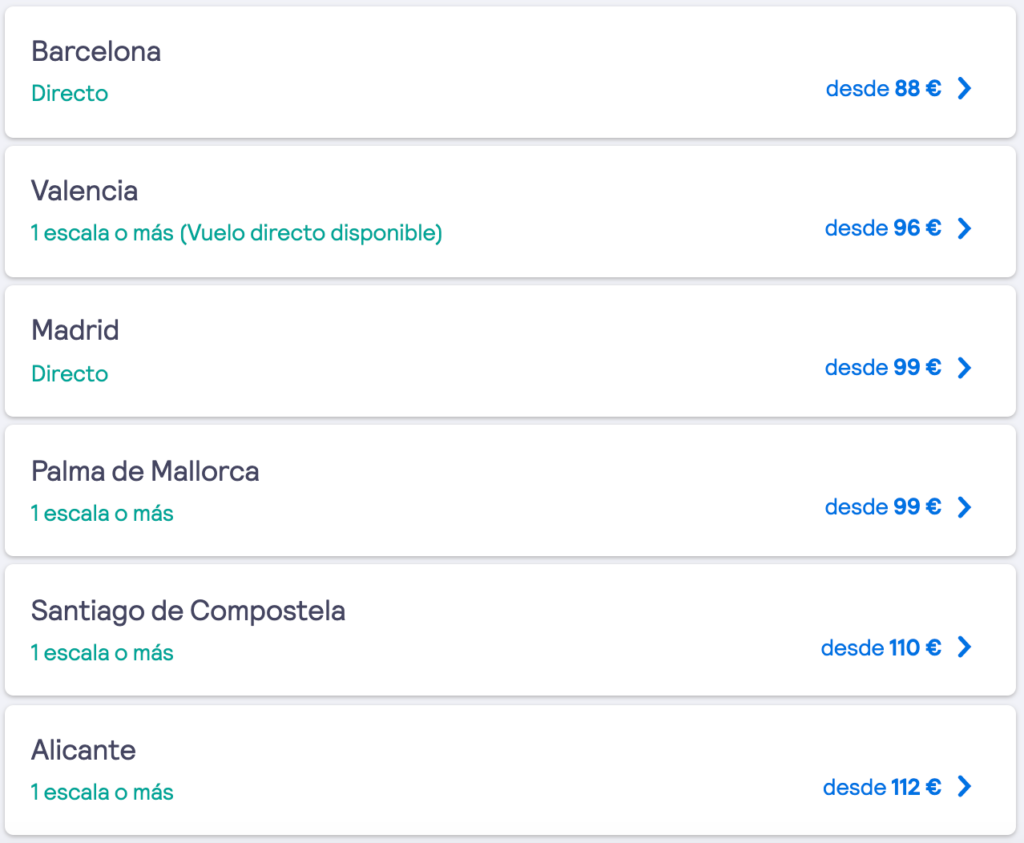This screenshot has width=1024, height=843.
Task: Open the 'desde 88 €' Barcelona price
Action: pos(884,88)
